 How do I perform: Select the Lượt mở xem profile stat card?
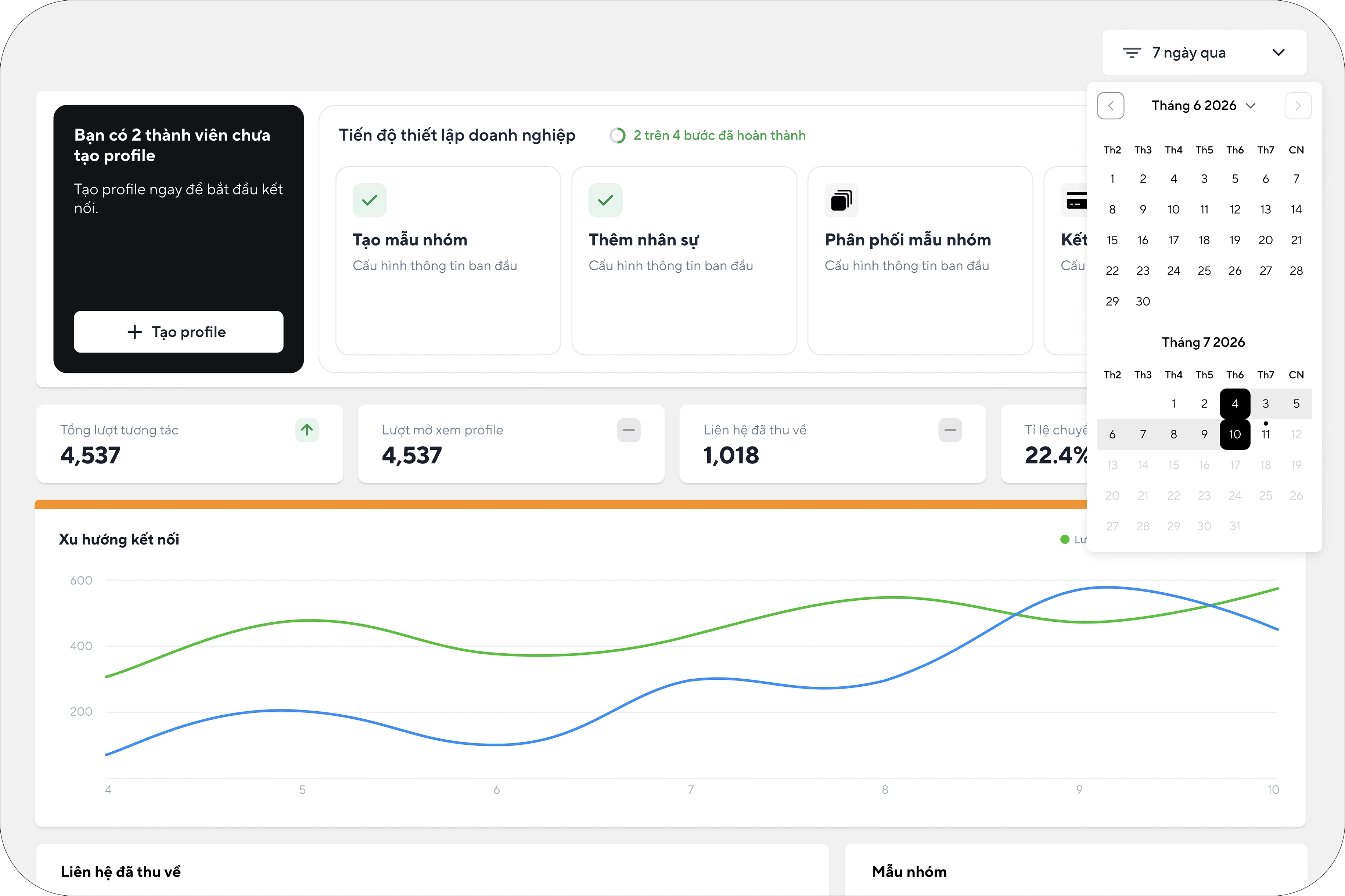[x=511, y=444]
